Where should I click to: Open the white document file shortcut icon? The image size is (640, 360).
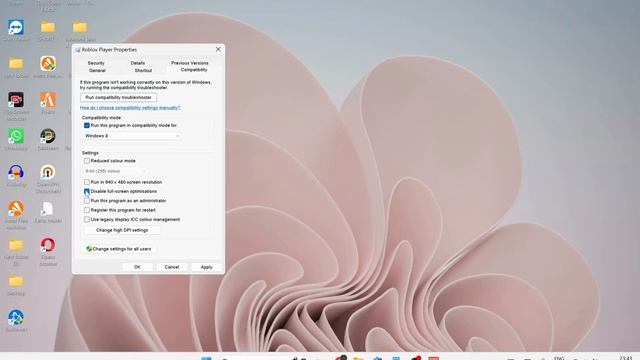pos(48,209)
